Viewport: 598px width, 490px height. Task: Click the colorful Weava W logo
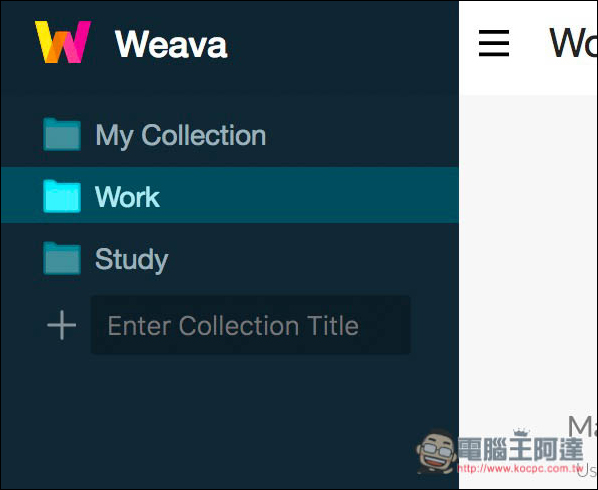pos(63,42)
